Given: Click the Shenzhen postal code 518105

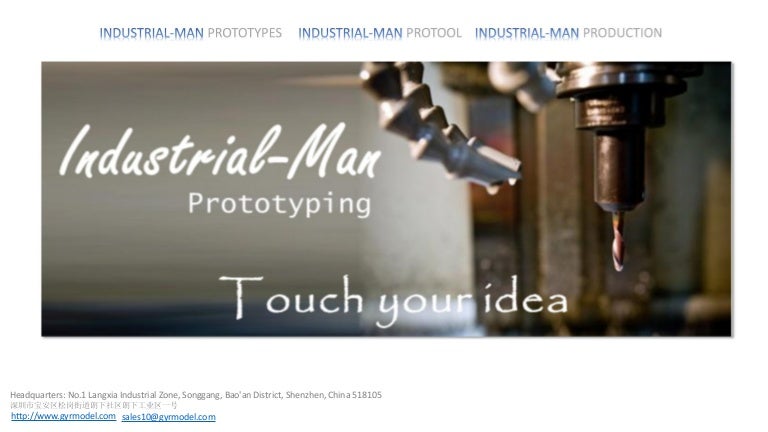Looking at the screenshot, I should click(366, 395).
